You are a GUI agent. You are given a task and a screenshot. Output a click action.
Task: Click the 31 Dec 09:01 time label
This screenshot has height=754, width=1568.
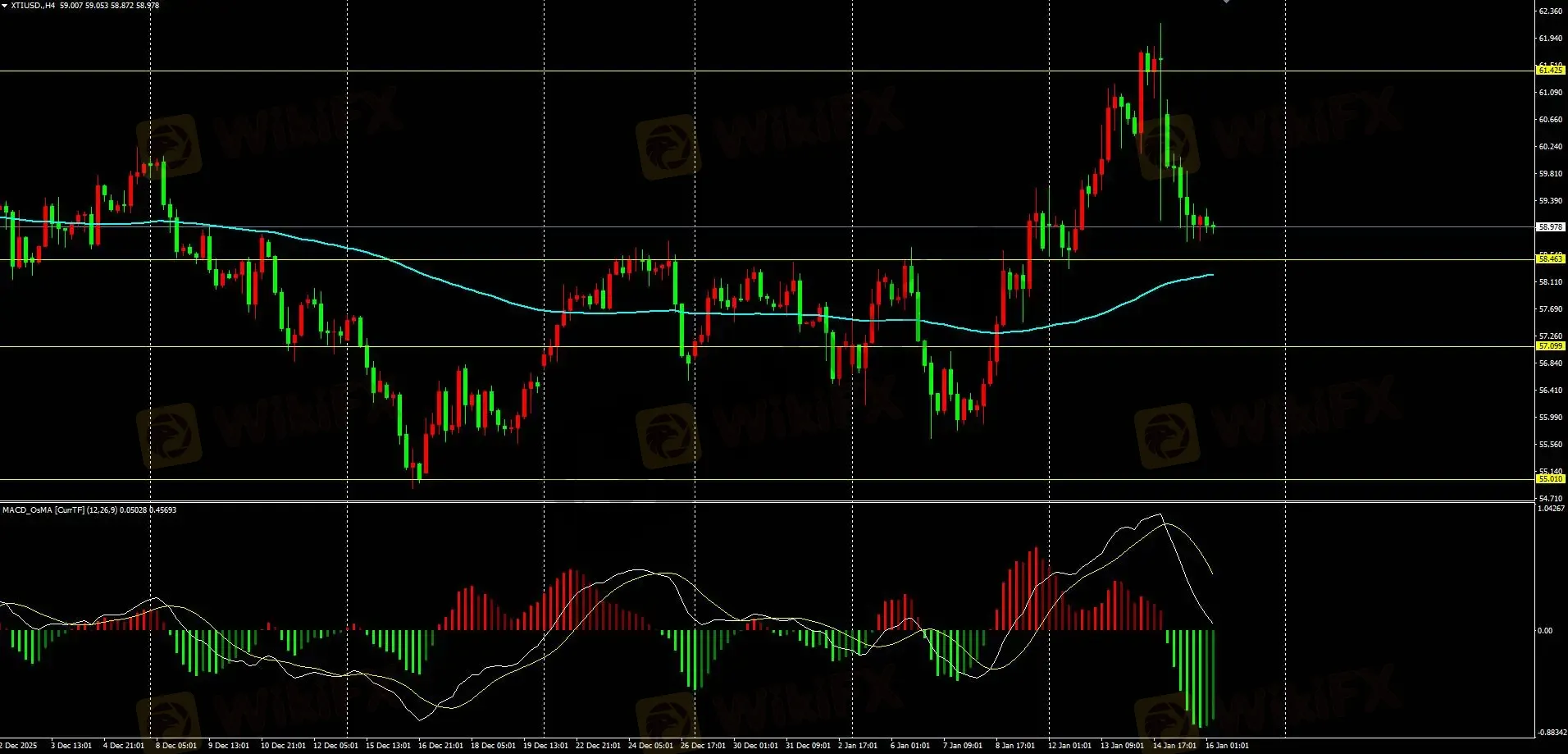(808, 746)
